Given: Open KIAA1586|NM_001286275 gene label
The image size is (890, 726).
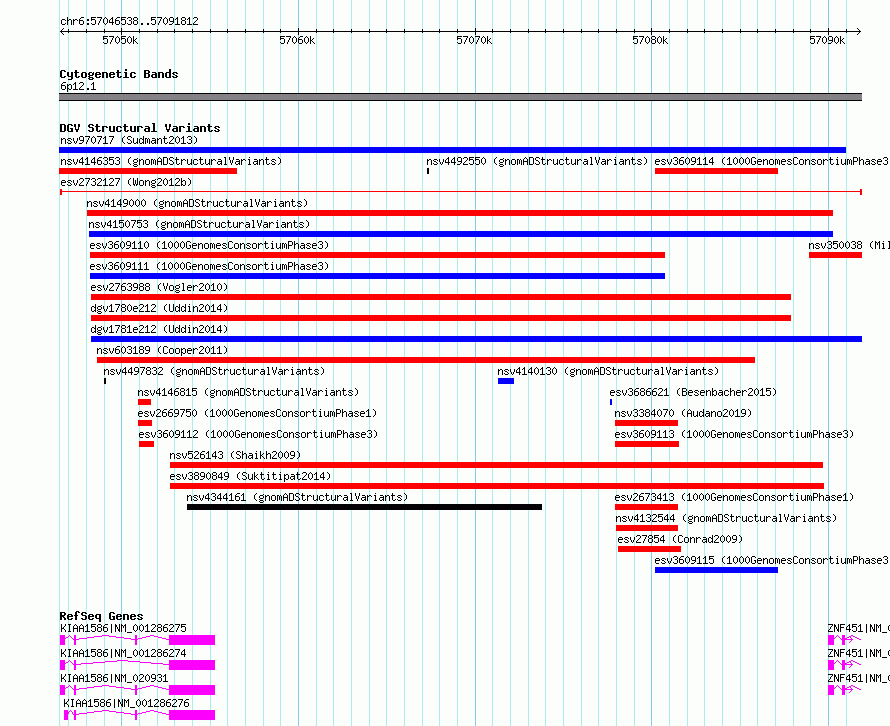Looking at the screenshot, I should 123,628.
